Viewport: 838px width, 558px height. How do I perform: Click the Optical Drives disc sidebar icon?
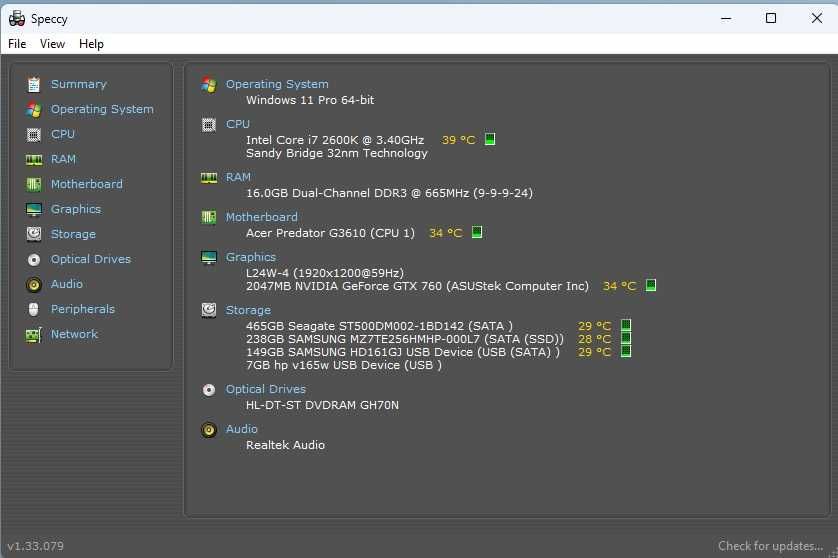34,260
